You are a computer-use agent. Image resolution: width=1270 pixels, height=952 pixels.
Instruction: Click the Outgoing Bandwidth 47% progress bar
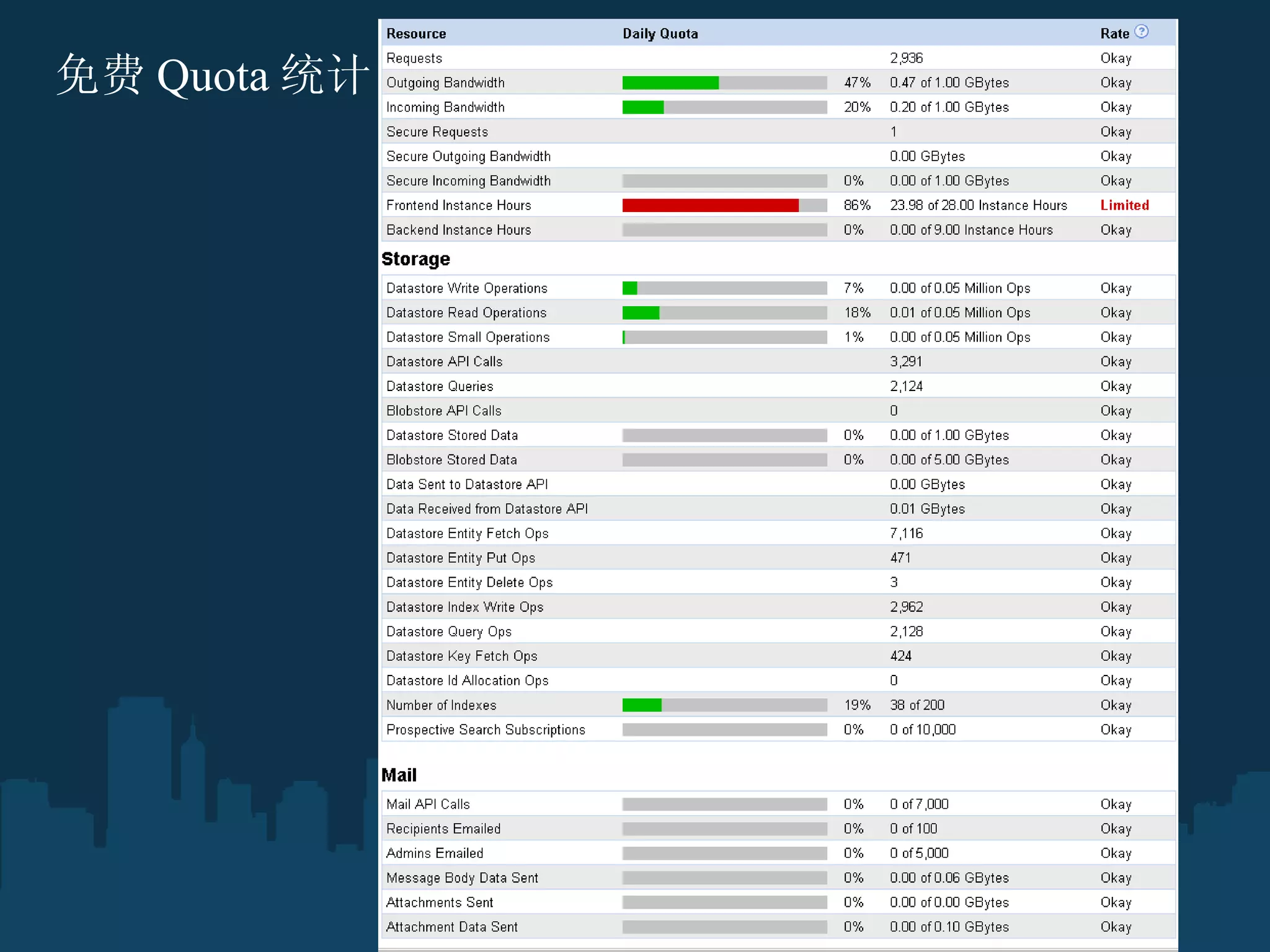click(x=724, y=82)
